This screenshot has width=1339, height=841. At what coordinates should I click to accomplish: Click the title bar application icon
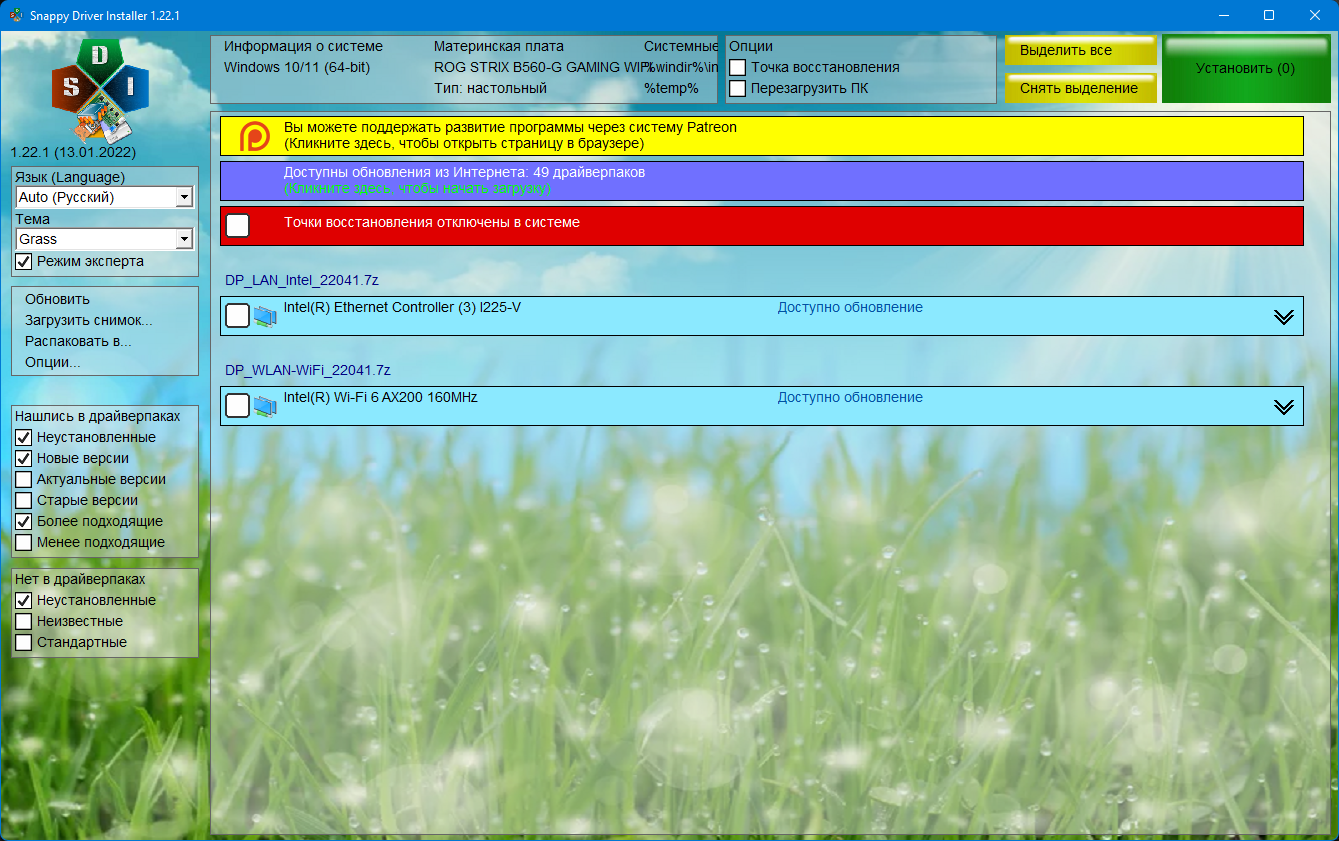click(16, 15)
